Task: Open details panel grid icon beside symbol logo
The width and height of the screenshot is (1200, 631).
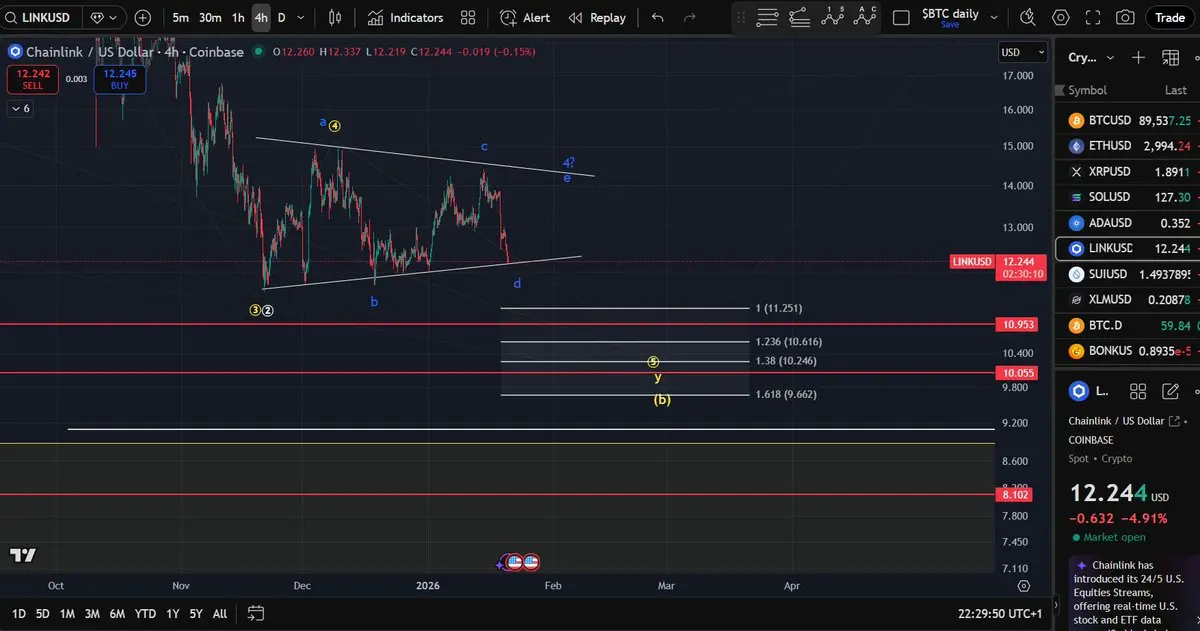Action: tap(1137, 391)
